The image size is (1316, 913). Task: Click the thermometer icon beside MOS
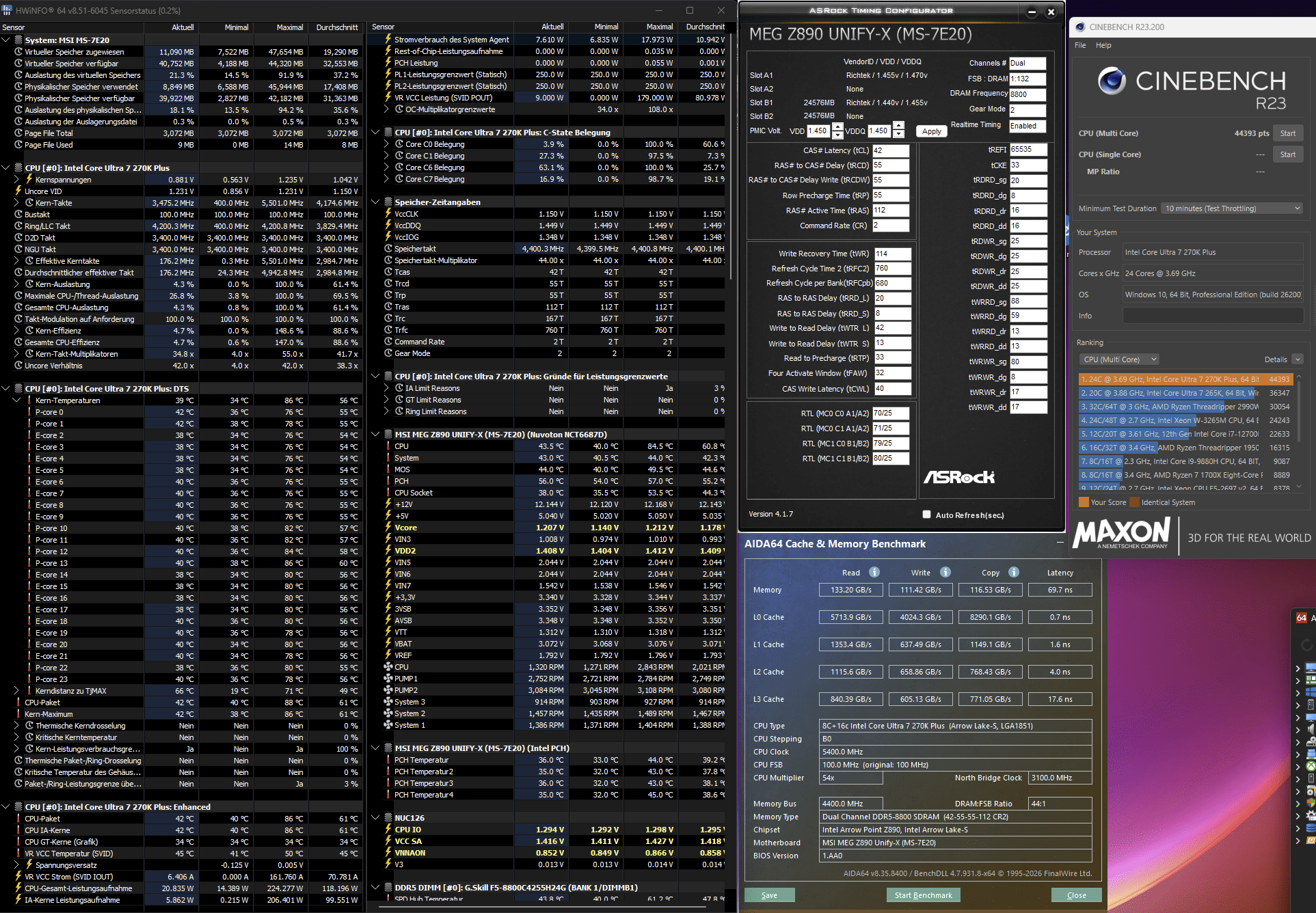tap(388, 469)
